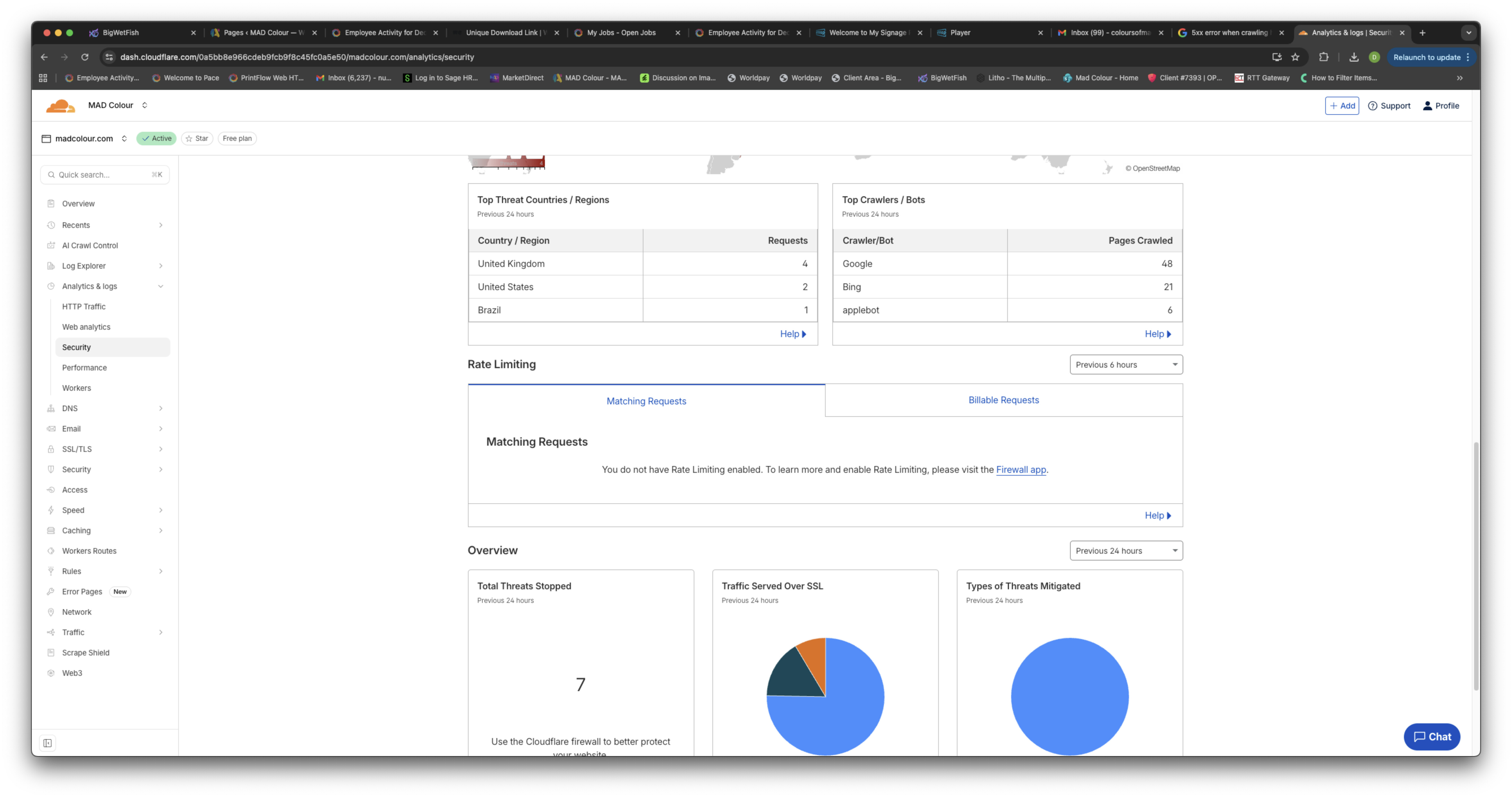This screenshot has height=798, width=1512.
Task: Open HTTP Traffic analytics page
Action: pos(83,306)
